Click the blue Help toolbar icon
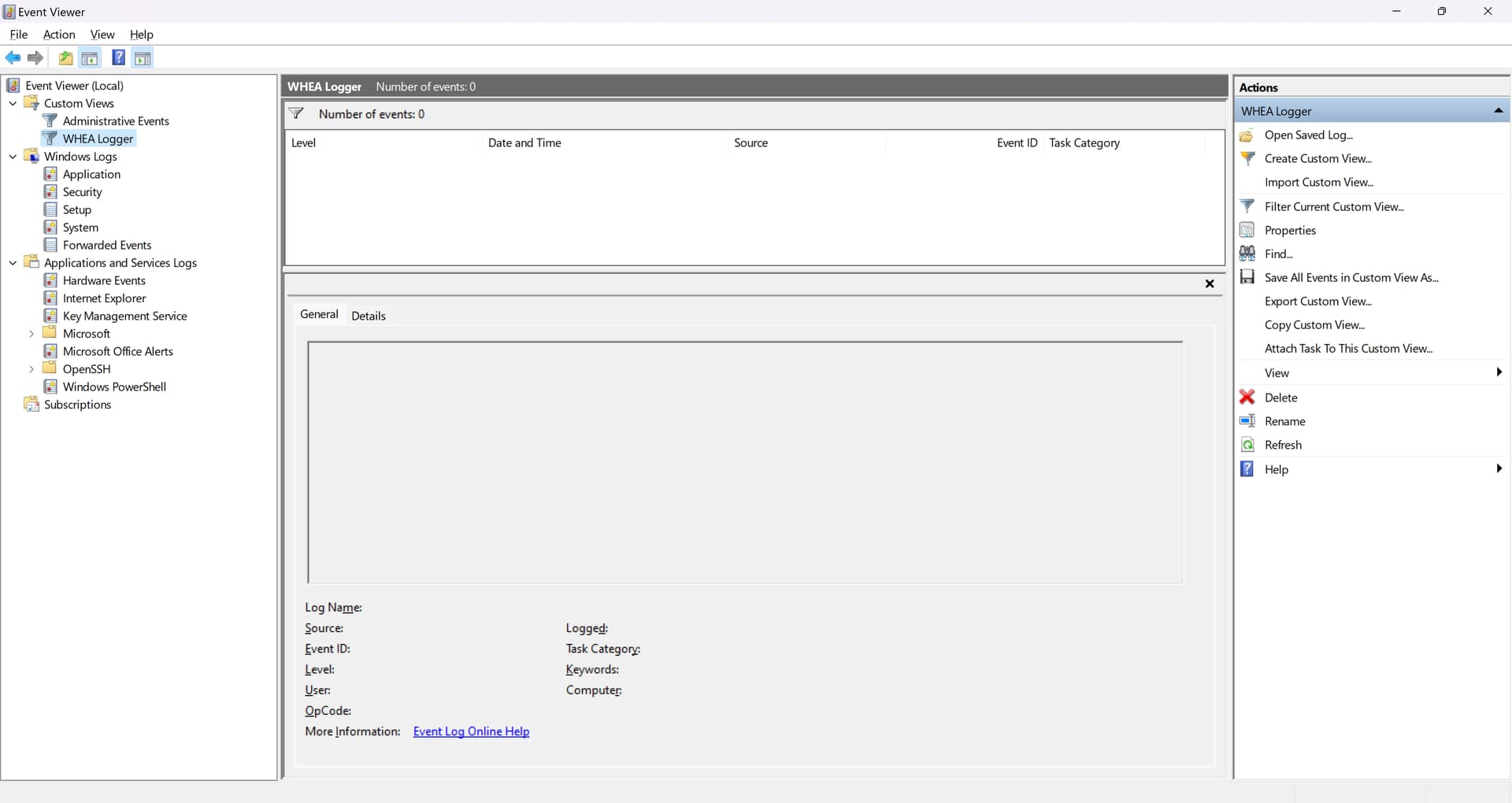This screenshot has height=803, width=1512. (118, 57)
